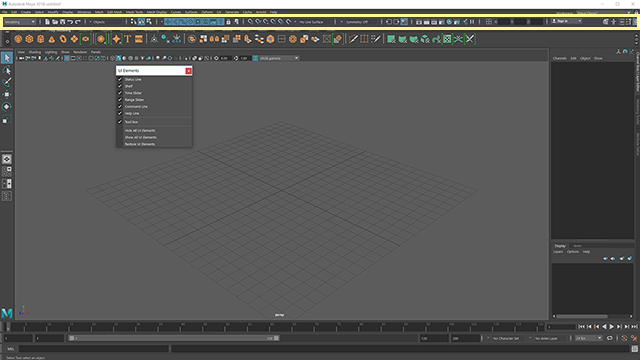Open the Create menu
Viewport: 640px width, 360px height.
click(x=26, y=12)
